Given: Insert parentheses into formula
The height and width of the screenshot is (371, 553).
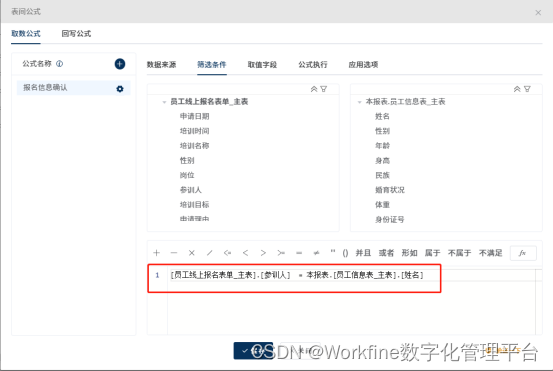Looking at the screenshot, I should coord(345,253).
